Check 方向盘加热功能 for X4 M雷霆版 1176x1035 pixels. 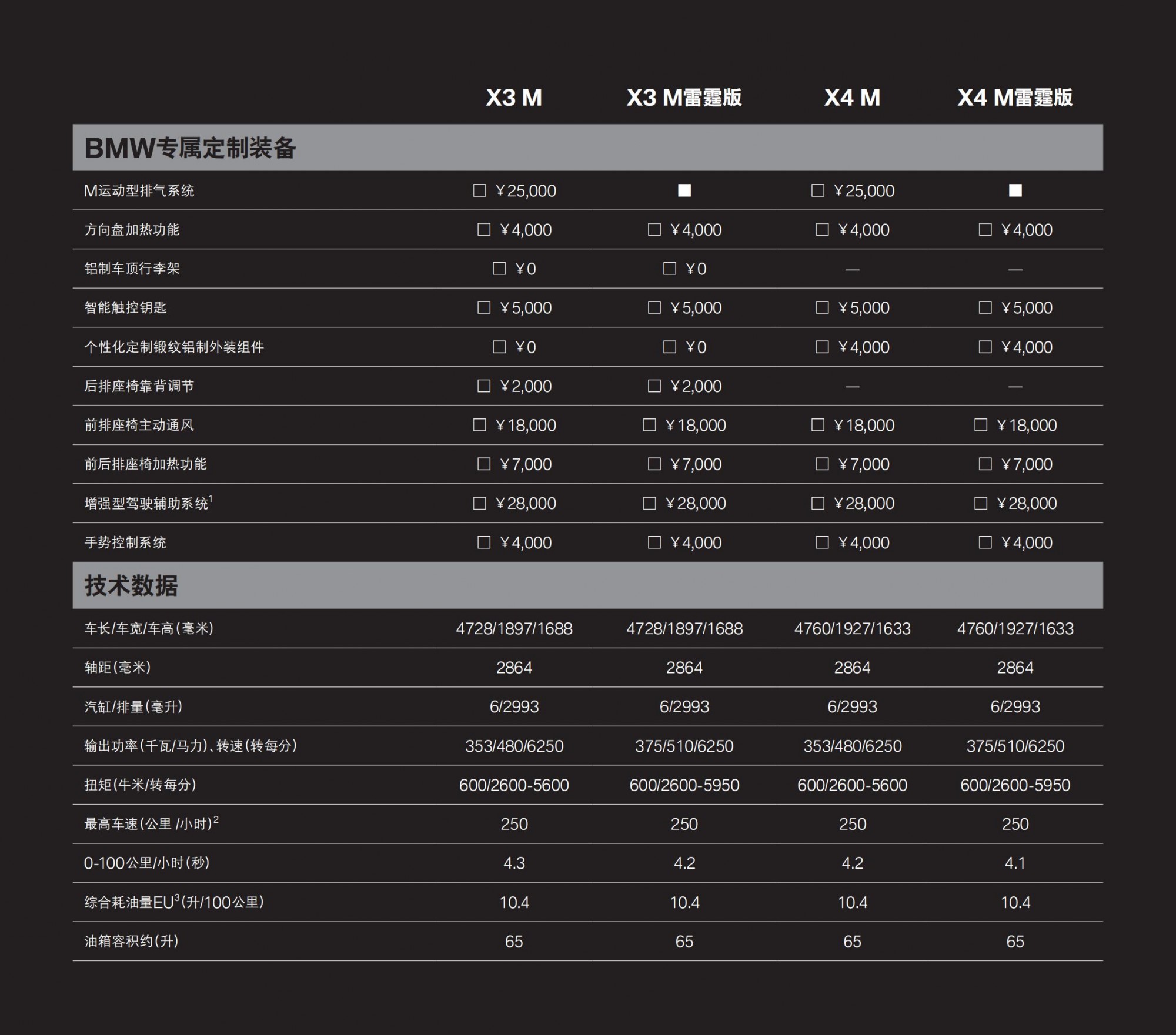(985, 230)
